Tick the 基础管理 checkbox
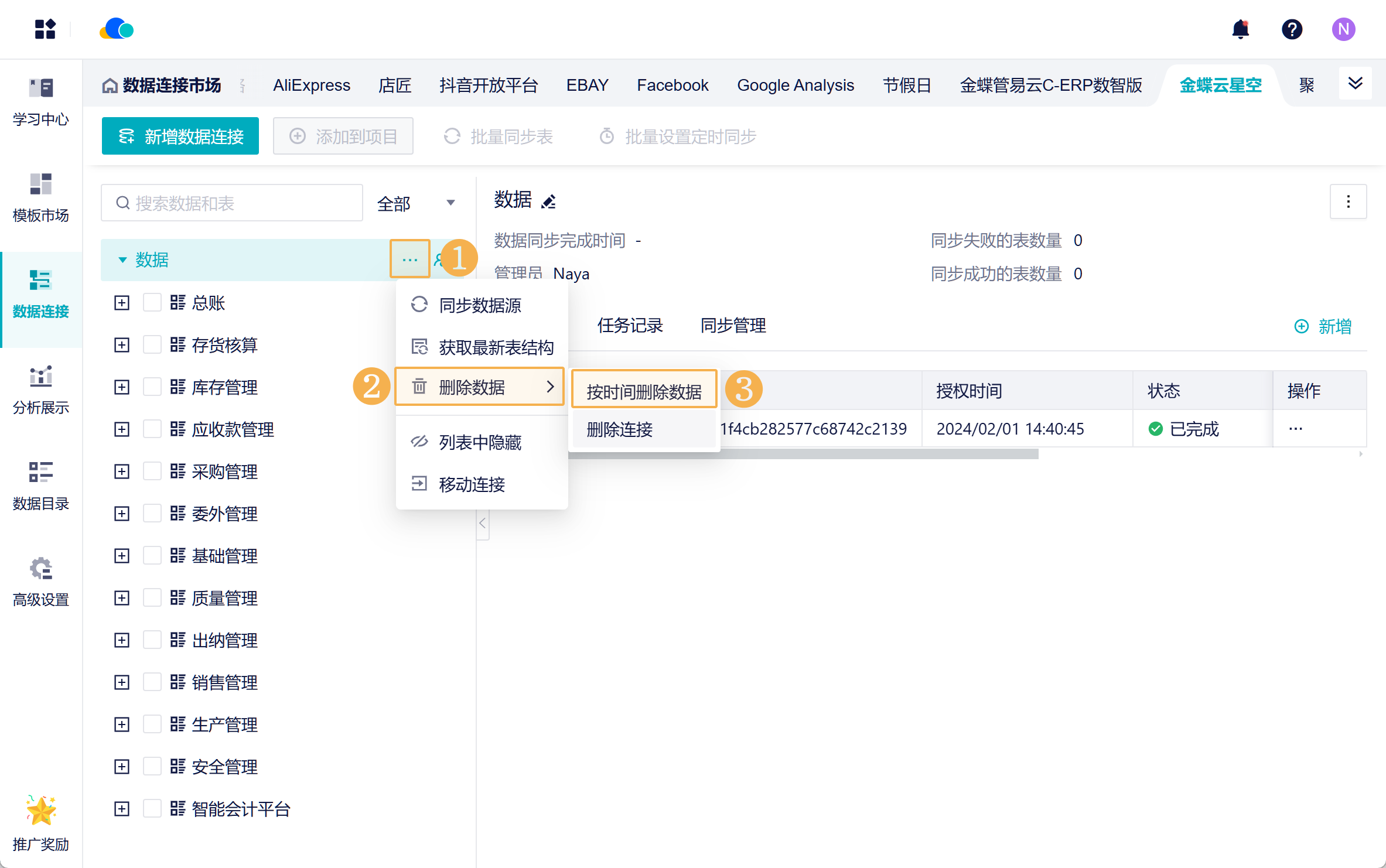The height and width of the screenshot is (868, 1386). tap(152, 556)
